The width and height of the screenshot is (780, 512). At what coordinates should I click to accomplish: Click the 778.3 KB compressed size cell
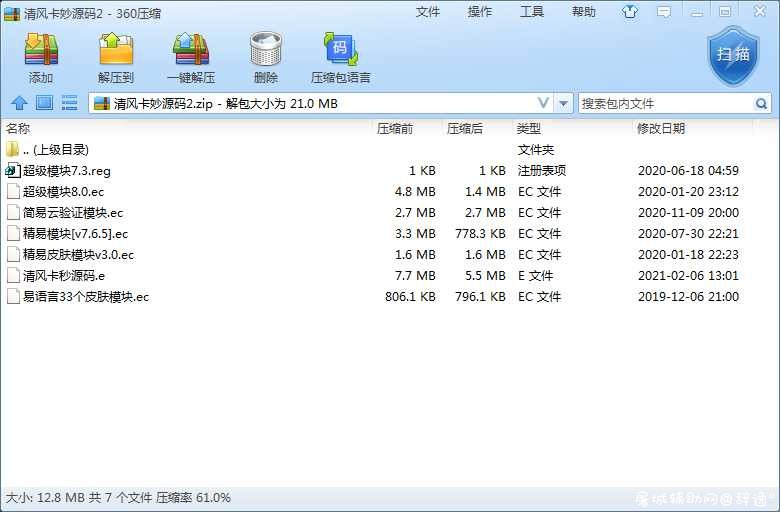tap(480, 233)
